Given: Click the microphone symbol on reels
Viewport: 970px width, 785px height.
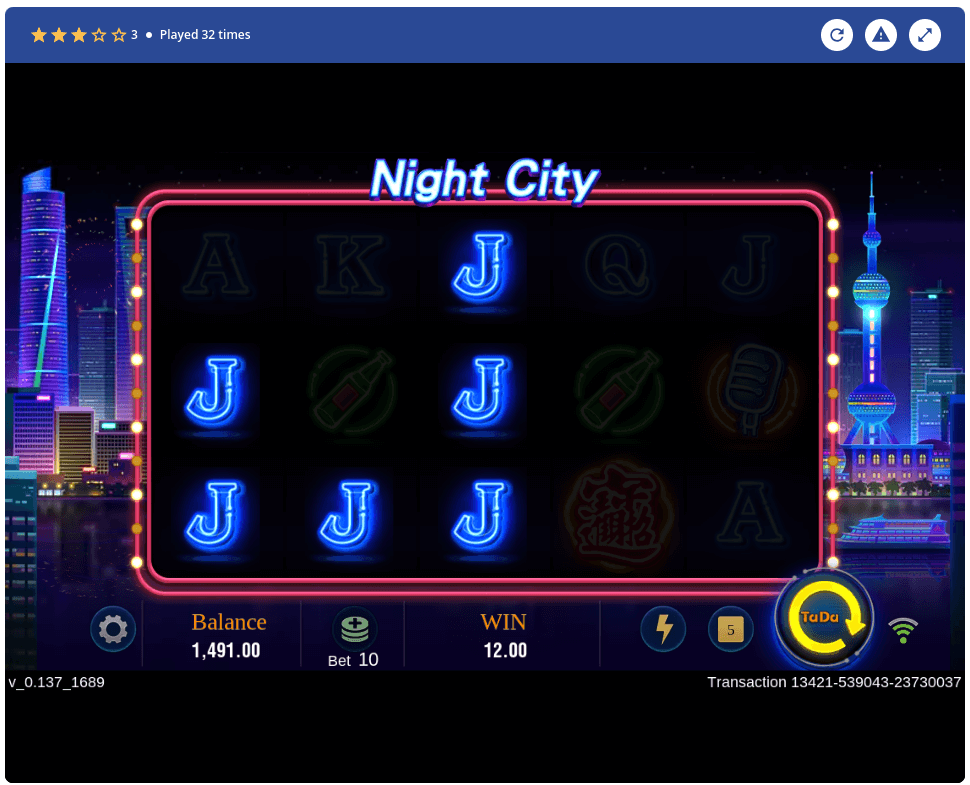Looking at the screenshot, I should tap(750, 389).
